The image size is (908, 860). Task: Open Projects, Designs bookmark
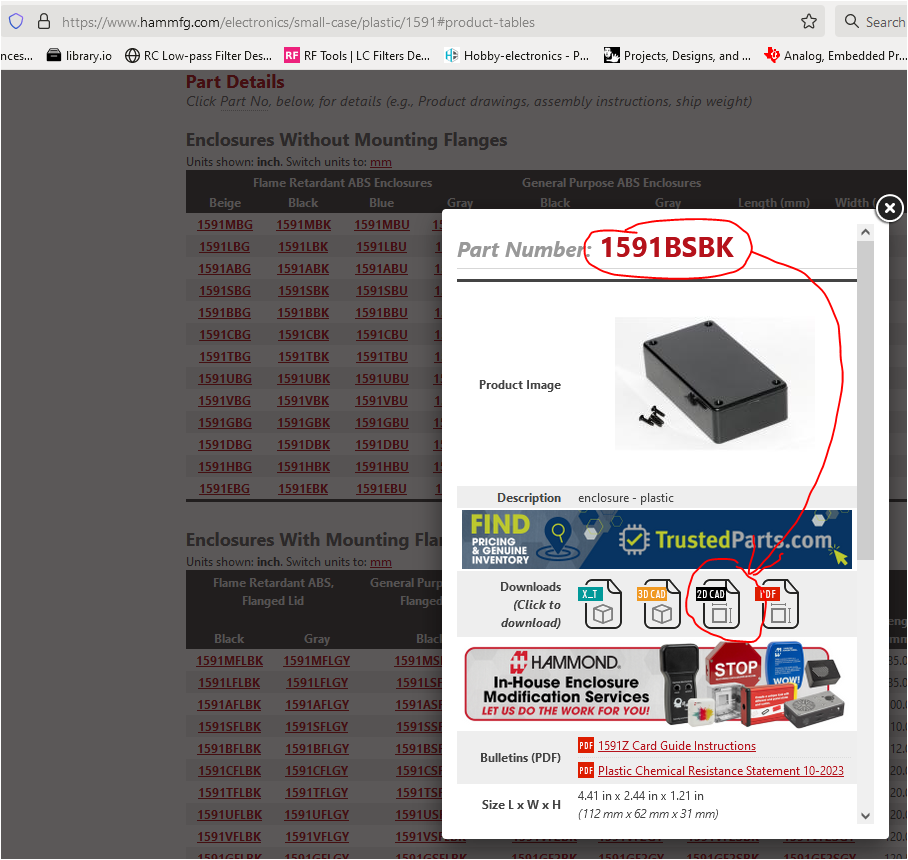677,56
